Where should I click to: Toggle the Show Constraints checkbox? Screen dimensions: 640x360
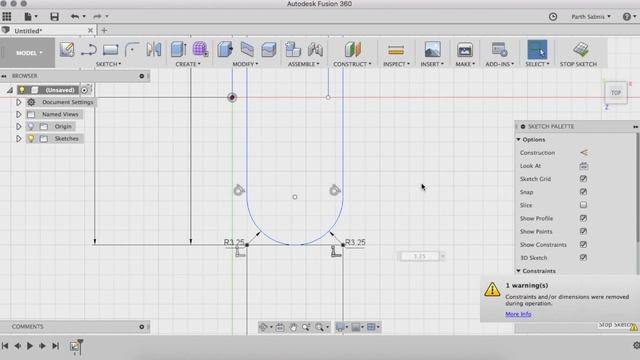(583, 244)
